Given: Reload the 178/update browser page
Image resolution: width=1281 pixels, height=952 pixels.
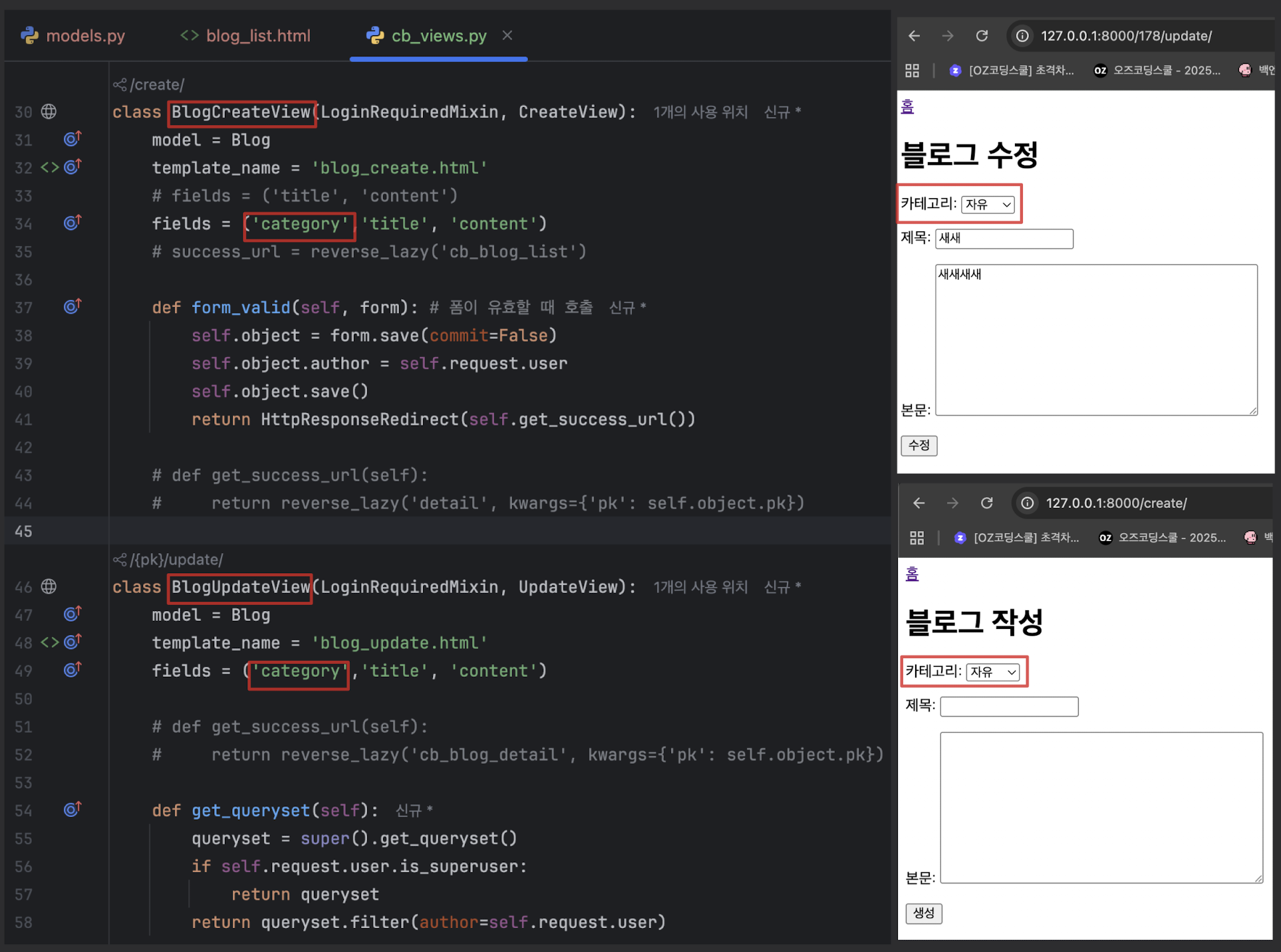Looking at the screenshot, I should point(982,36).
